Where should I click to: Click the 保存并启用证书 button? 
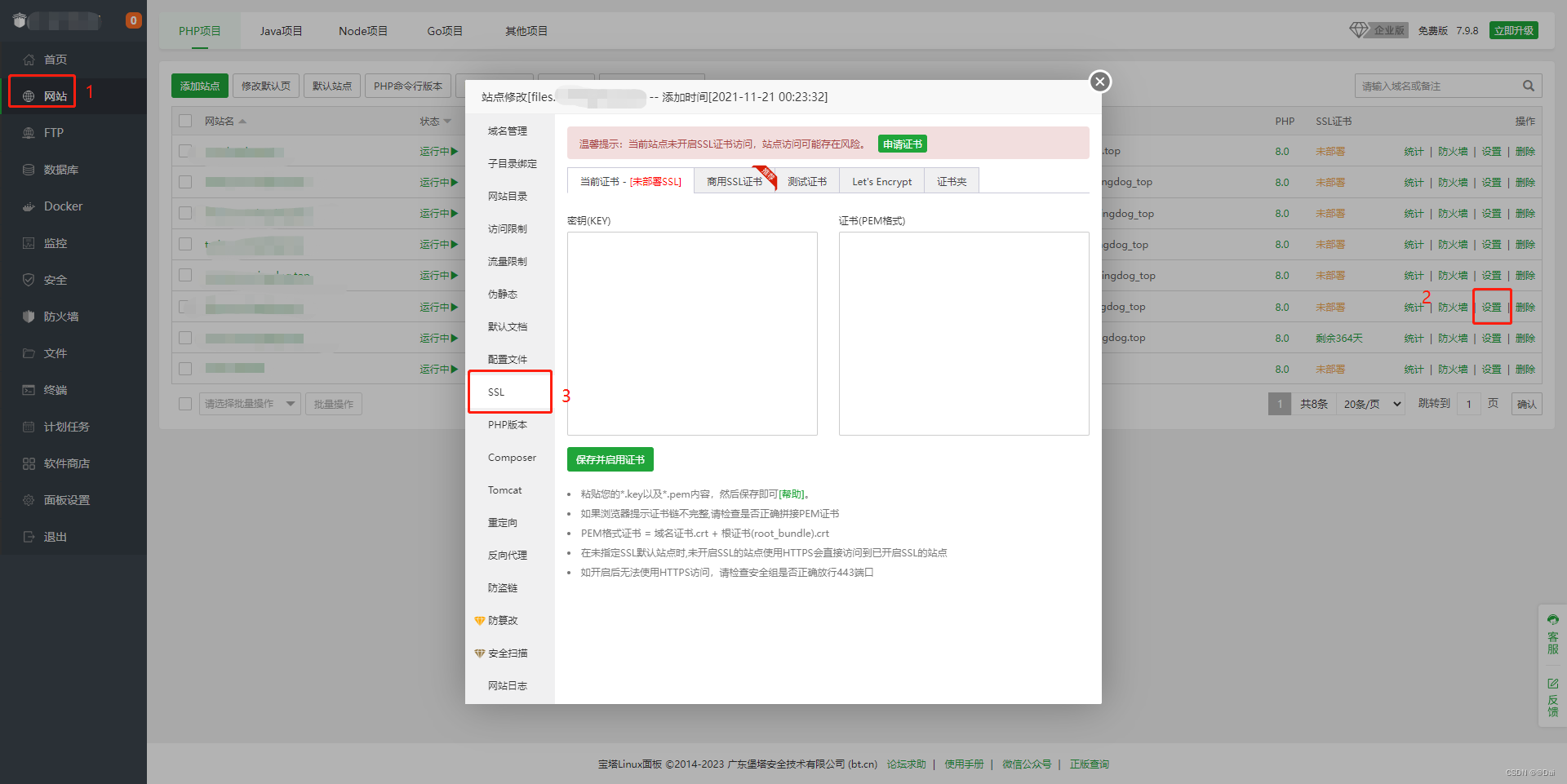coord(610,459)
